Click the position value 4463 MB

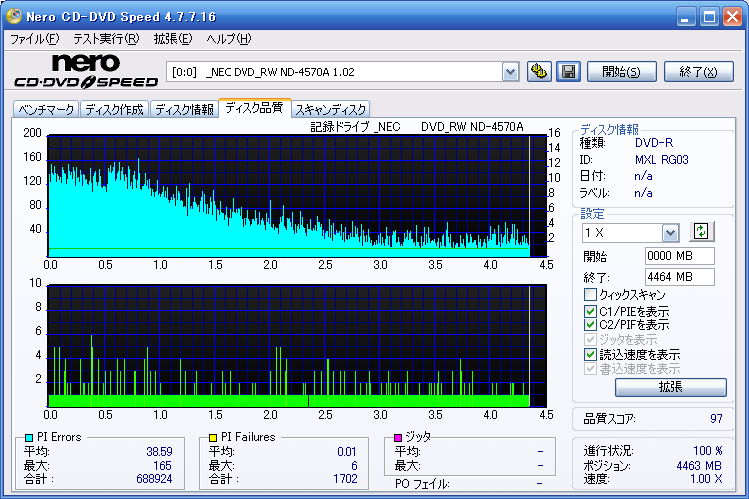699,466
